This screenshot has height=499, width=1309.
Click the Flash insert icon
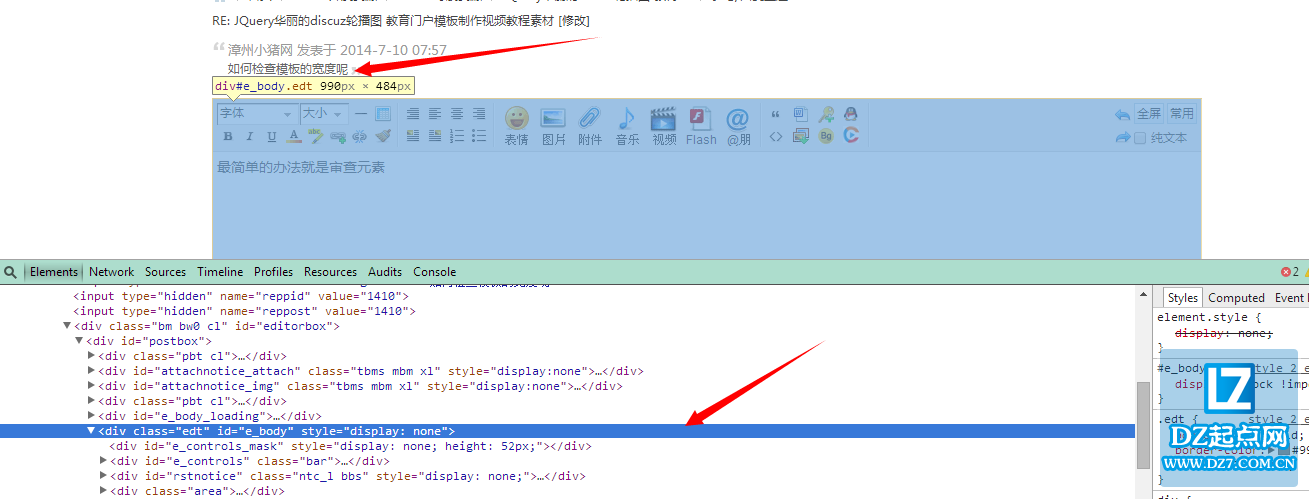[701, 126]
